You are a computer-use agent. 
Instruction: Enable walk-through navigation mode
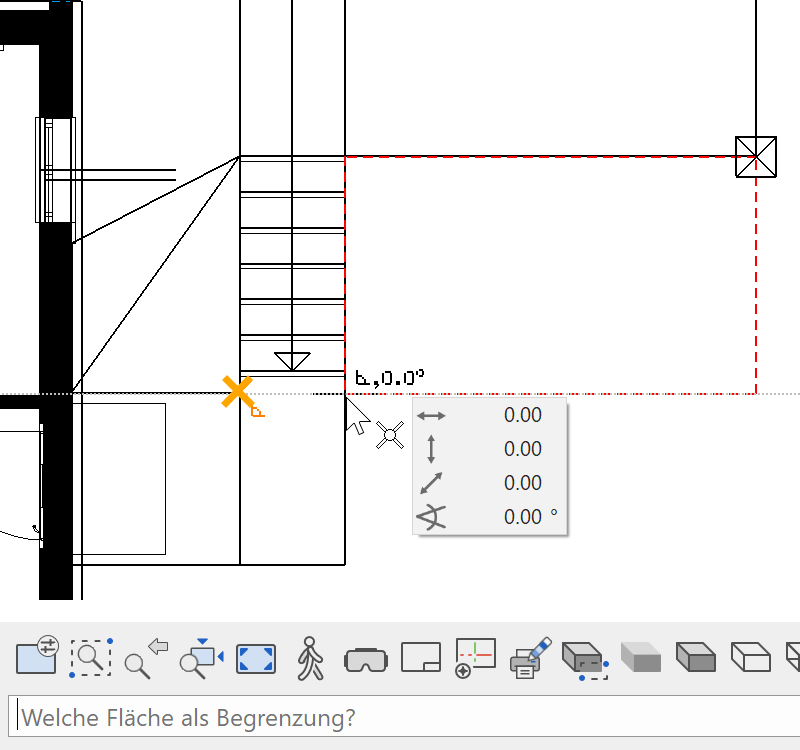pos(308,658)
